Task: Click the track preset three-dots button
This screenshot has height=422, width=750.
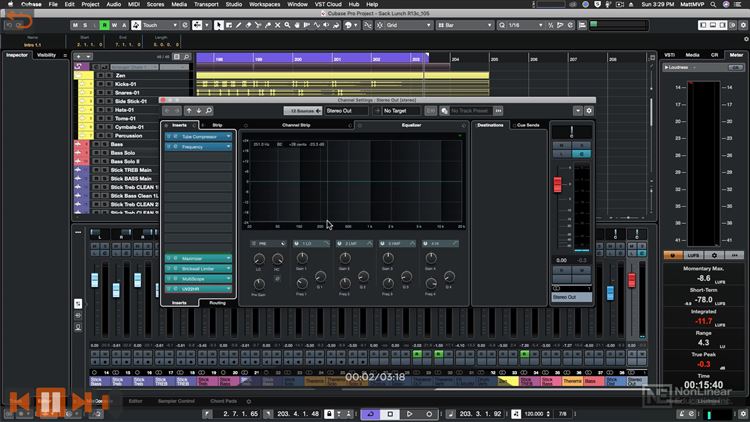Action: (x=498, y=111)
